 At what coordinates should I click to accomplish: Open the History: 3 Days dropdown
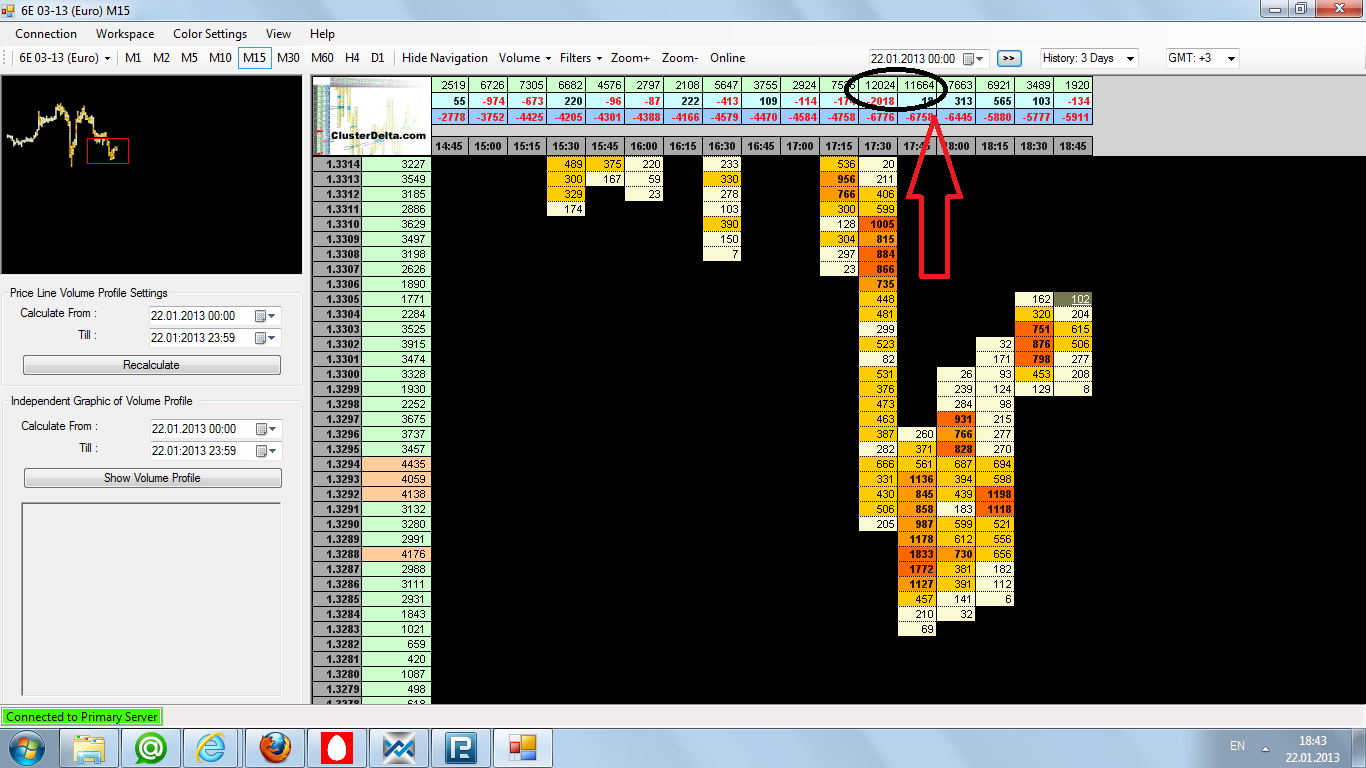[x=1089, y=58]
